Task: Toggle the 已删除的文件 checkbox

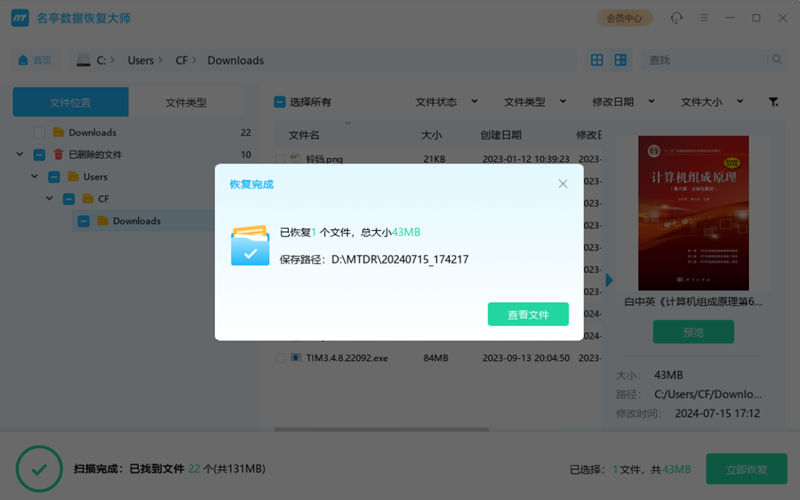Action: (39, 155)
